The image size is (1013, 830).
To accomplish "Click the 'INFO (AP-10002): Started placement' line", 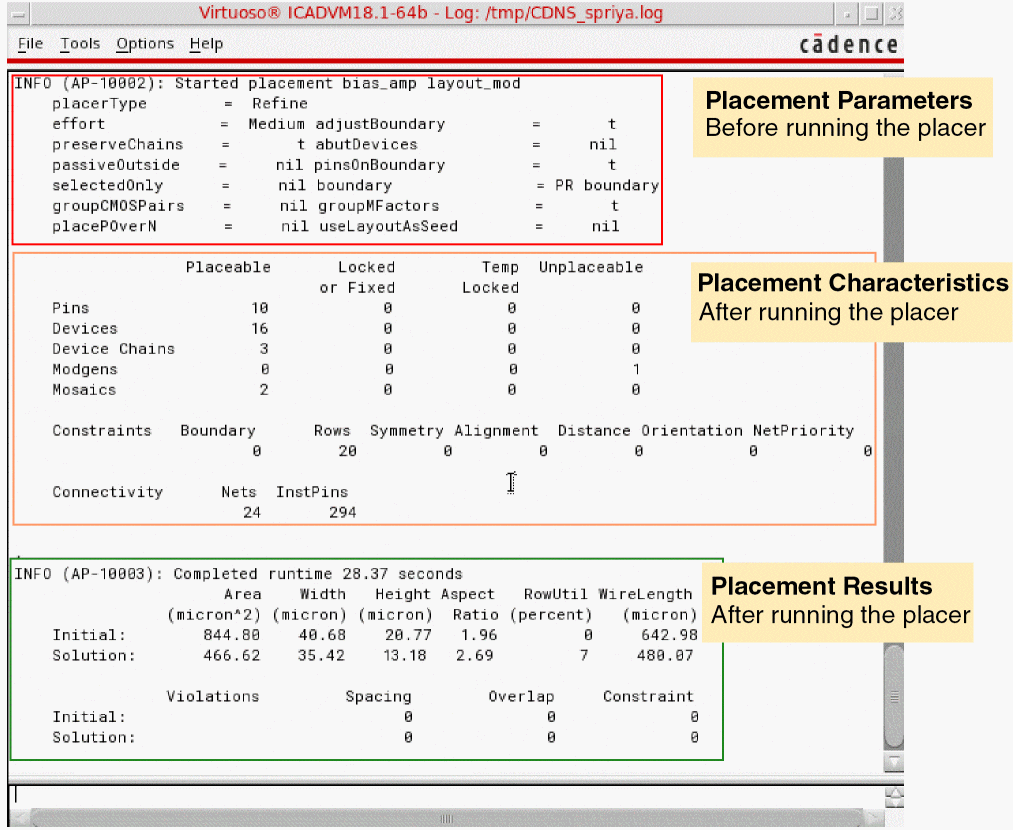I will coord(267,83).
